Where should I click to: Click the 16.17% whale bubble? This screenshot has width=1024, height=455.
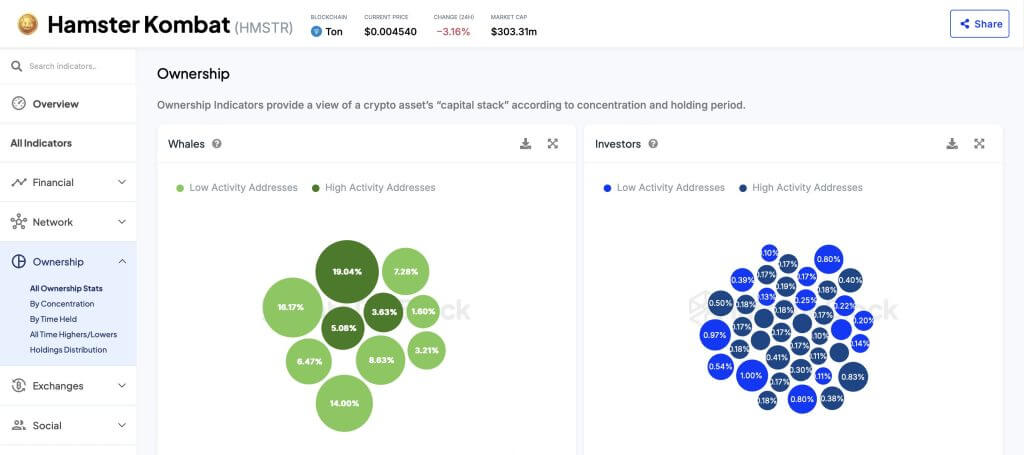(x=292, y=307)
